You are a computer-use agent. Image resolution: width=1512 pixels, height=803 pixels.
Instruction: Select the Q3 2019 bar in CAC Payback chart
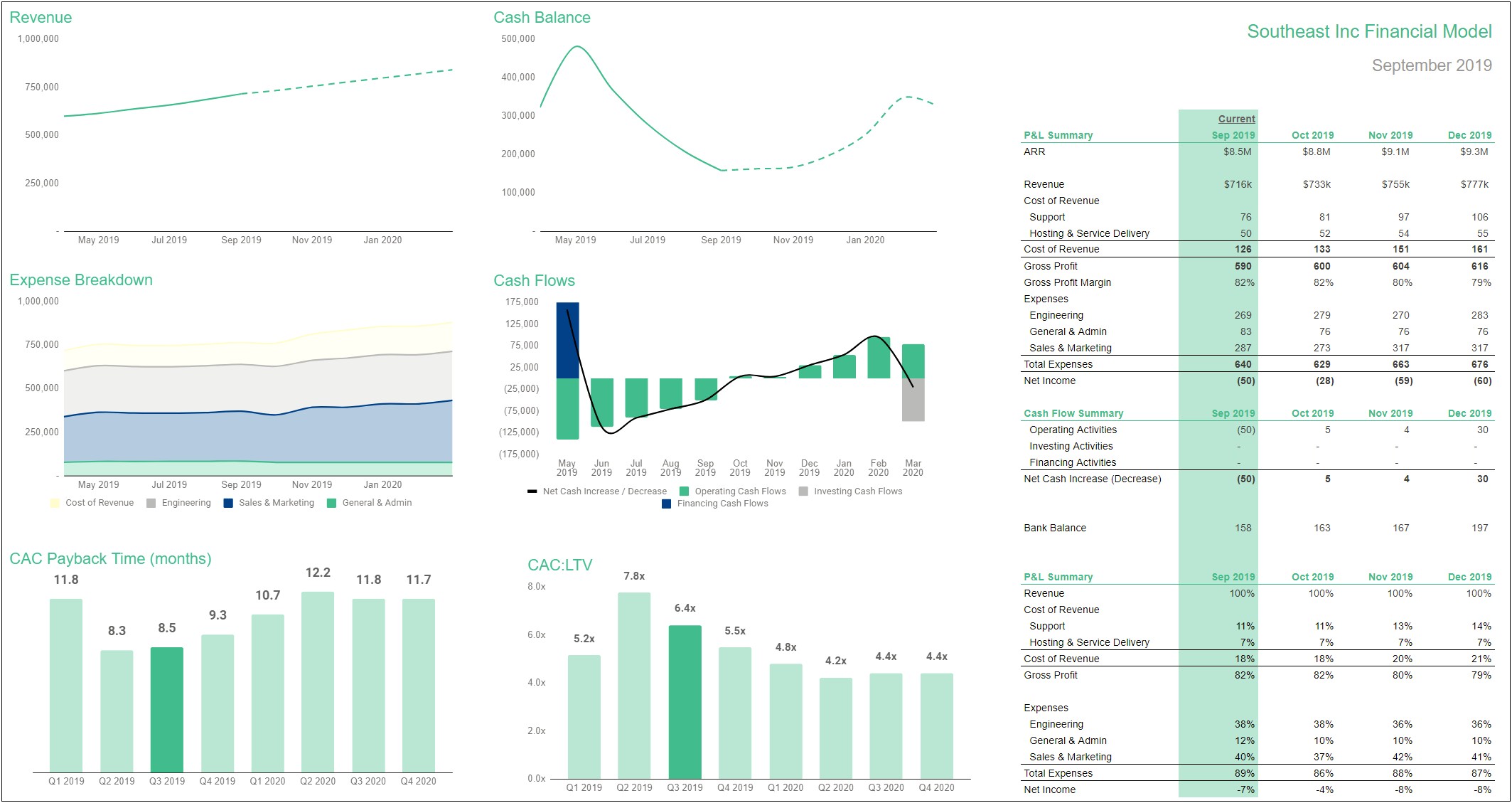[x=167, y=710]
